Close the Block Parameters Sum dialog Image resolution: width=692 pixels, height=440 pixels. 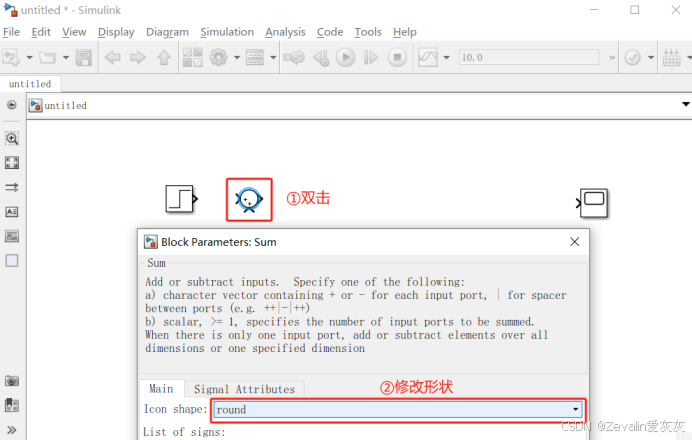(x=574, y=242)
